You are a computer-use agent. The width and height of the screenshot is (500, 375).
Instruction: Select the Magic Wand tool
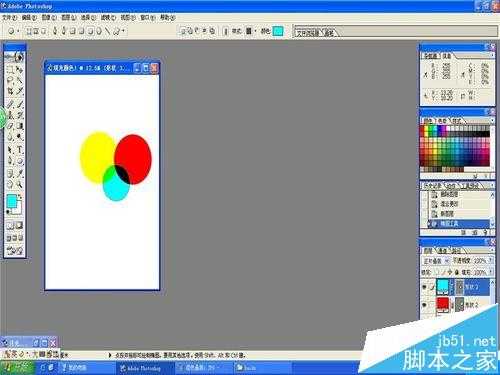coord(19,80)
